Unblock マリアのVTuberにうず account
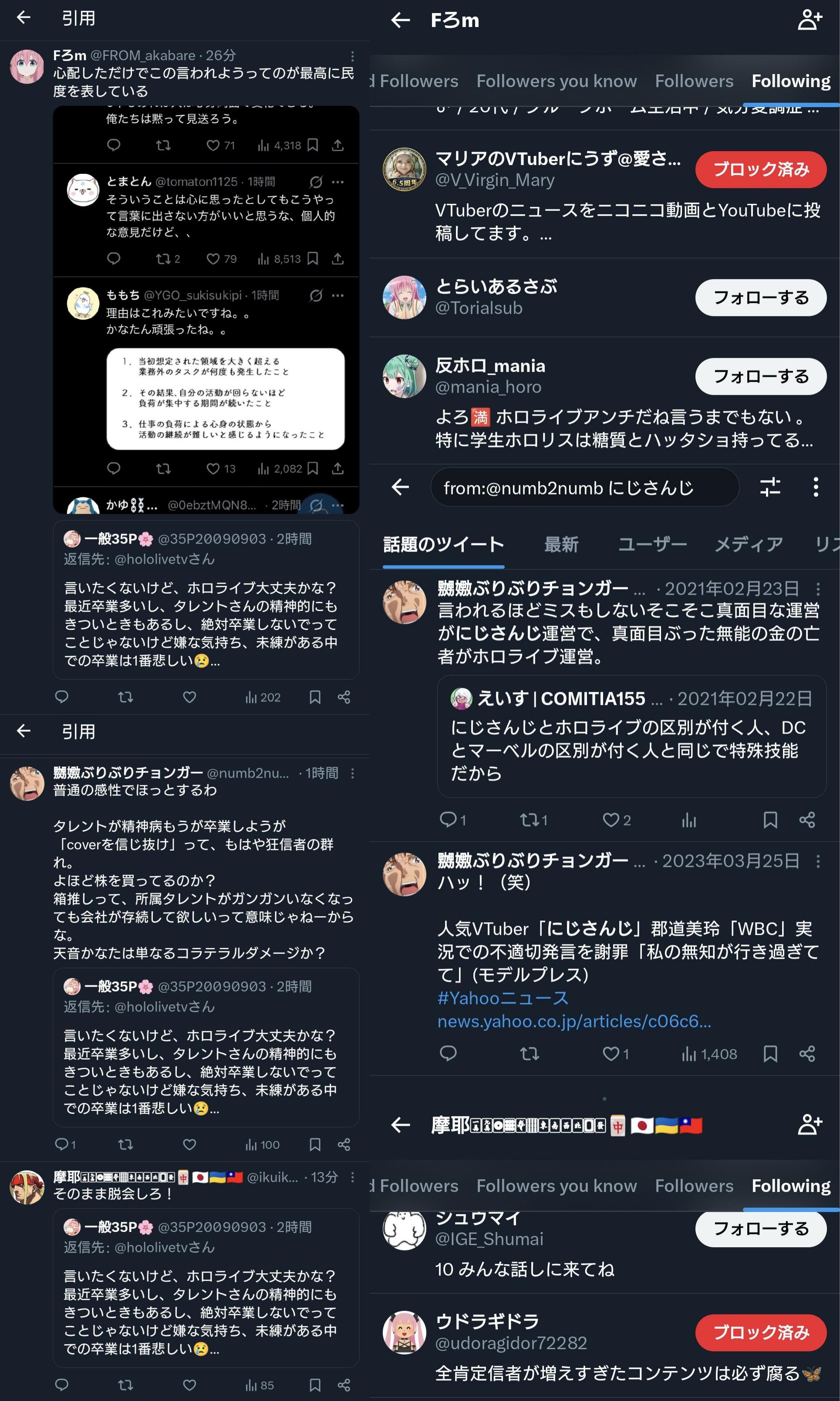 (761, 169)
